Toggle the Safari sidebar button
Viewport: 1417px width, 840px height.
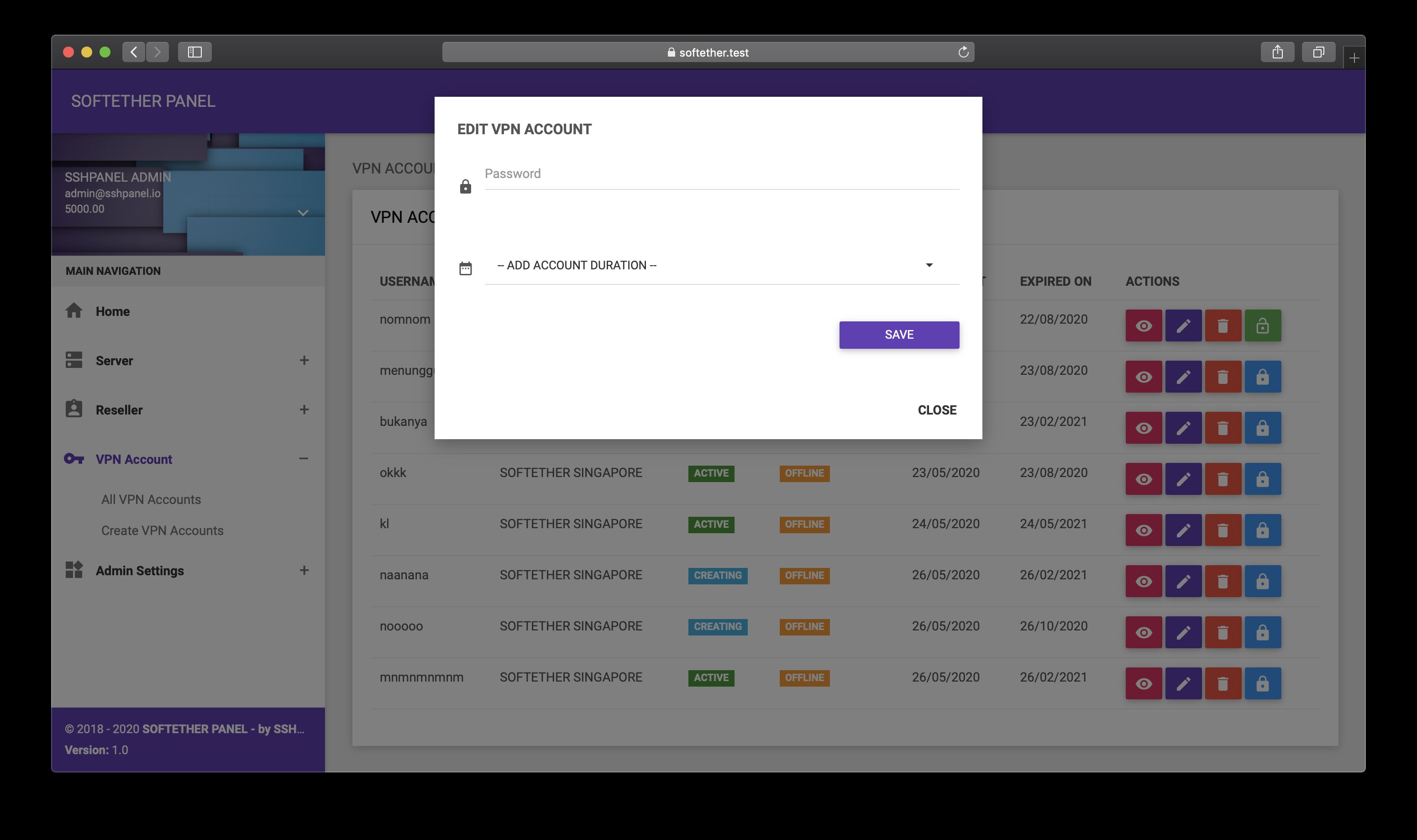[194, 52]
